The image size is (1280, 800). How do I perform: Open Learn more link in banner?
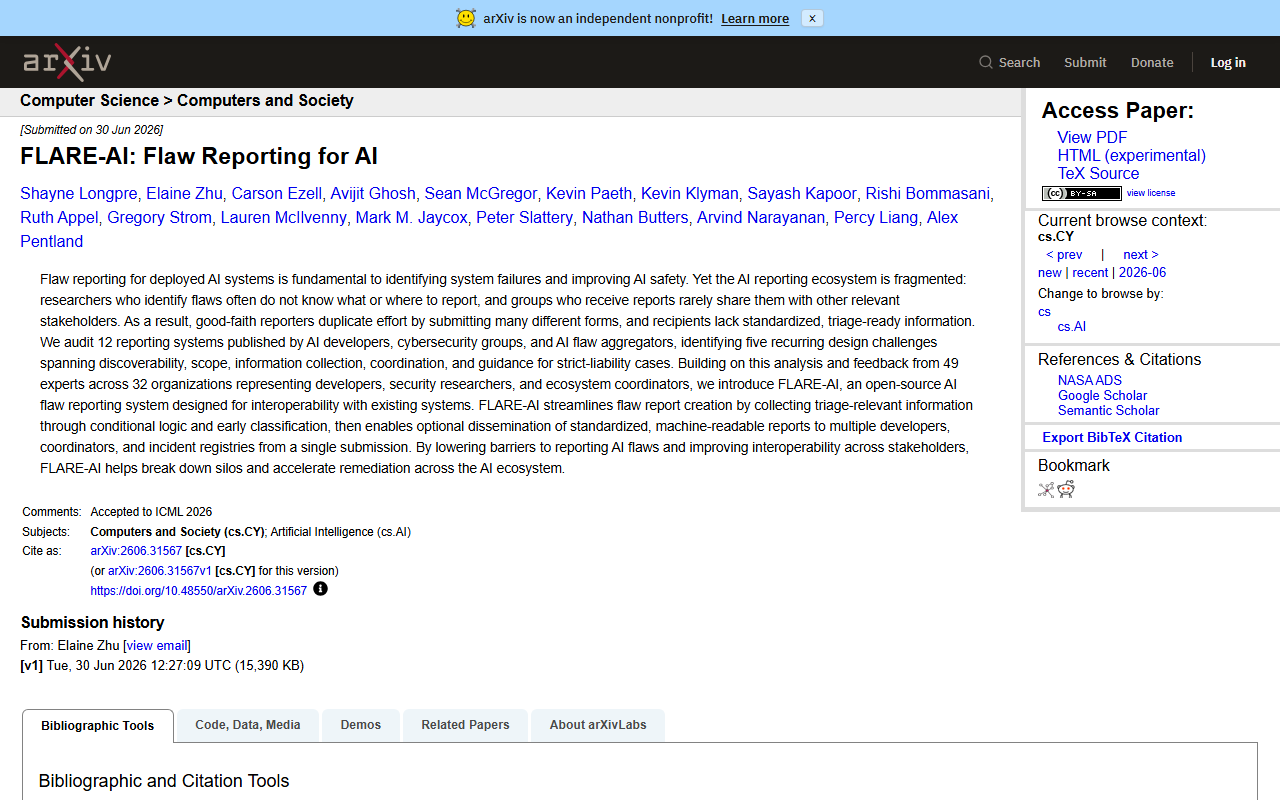[755, 18]
